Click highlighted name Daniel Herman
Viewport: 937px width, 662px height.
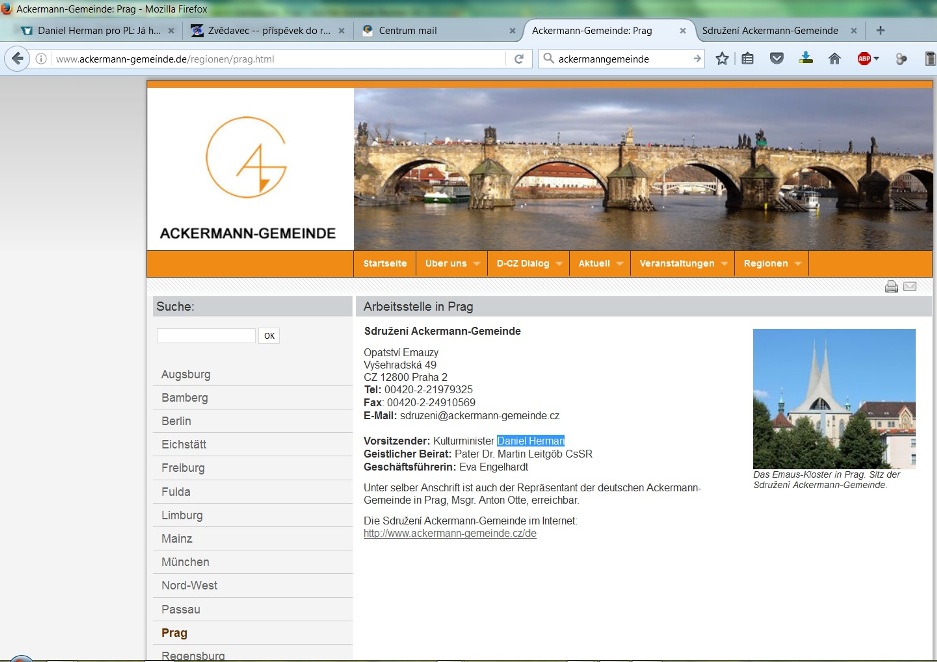tap(531, 441)
